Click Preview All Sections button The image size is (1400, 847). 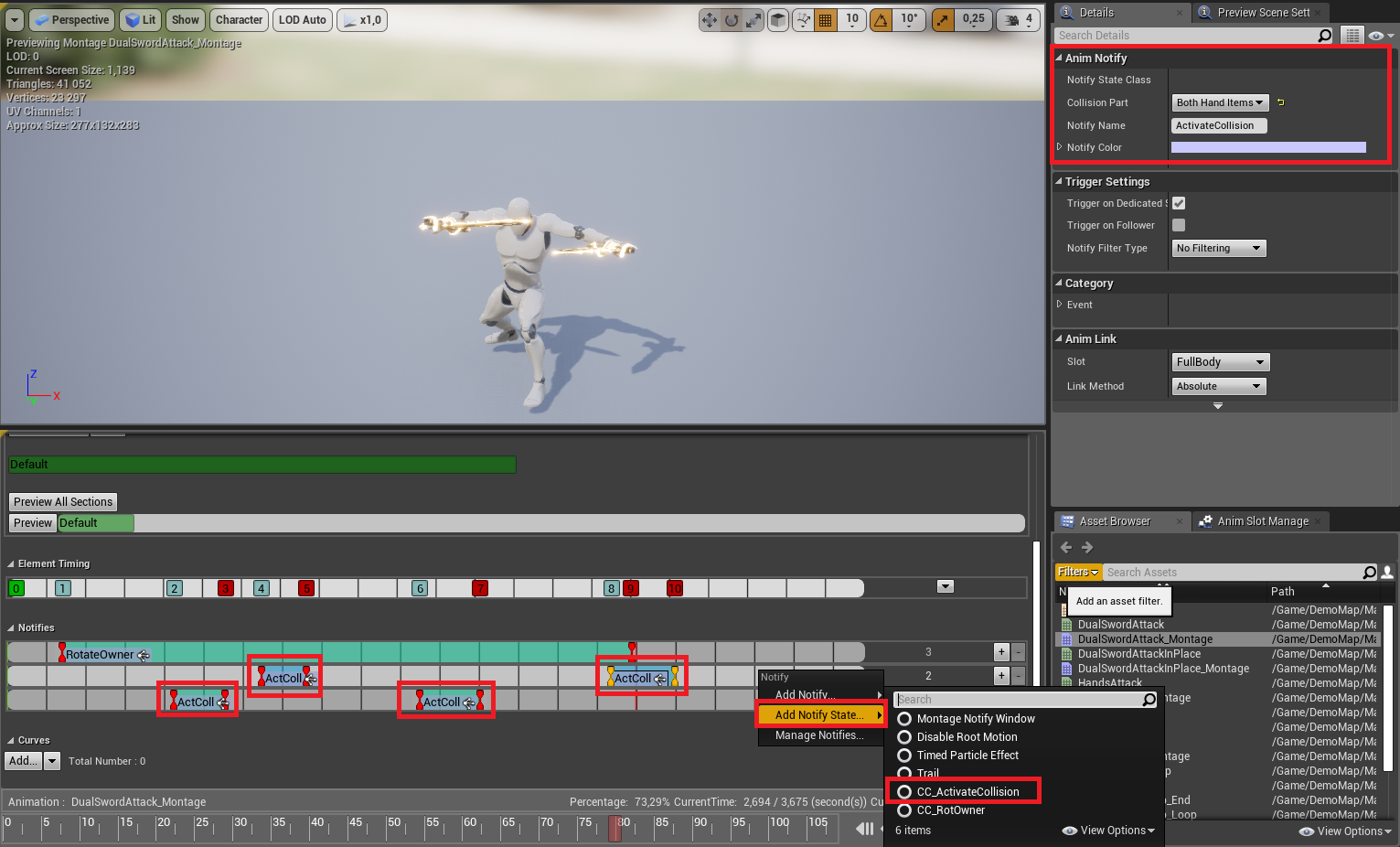63,502
